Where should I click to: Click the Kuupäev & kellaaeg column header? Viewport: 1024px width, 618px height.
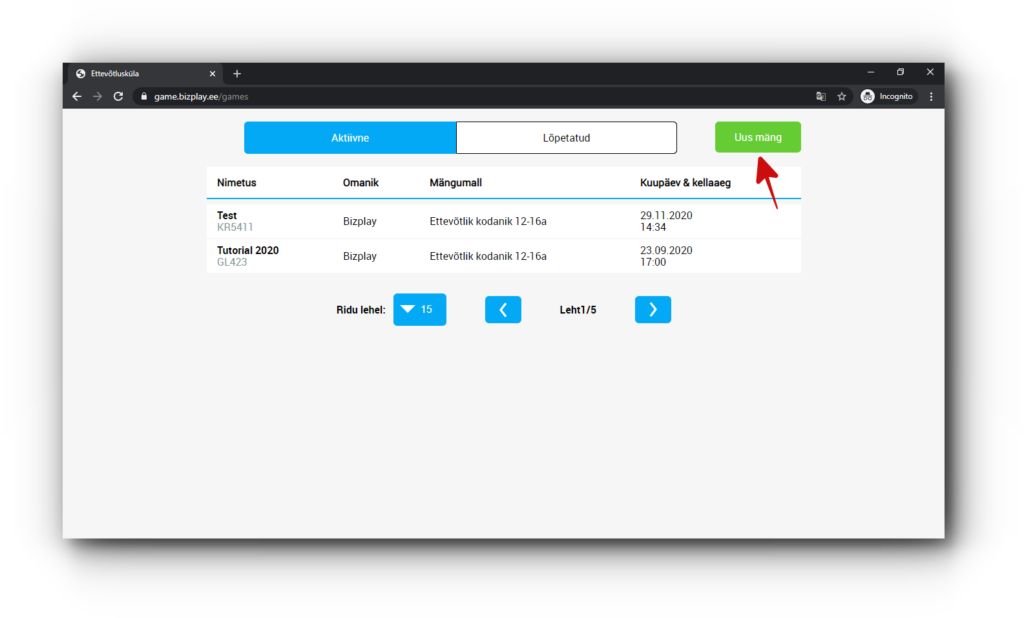685,183
